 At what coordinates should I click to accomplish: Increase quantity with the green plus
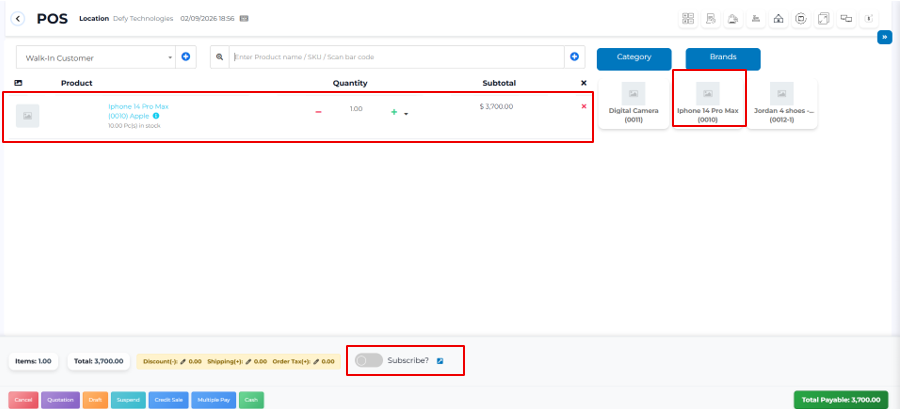click(x=394, y=112)
